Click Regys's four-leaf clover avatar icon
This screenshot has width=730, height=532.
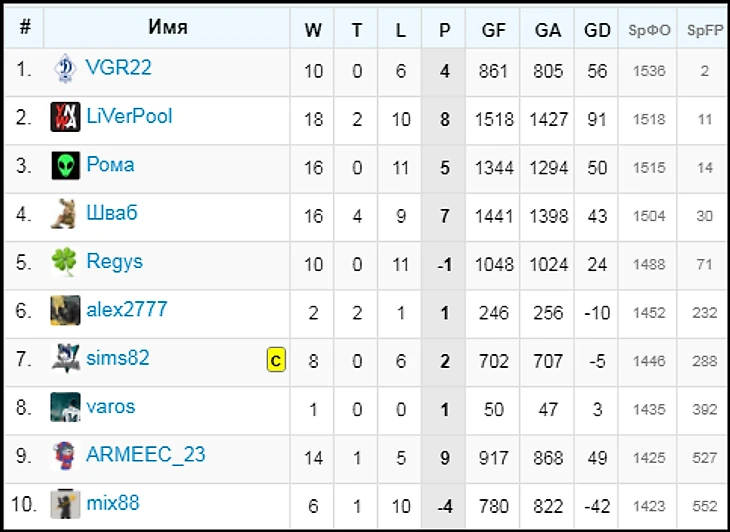66,263
